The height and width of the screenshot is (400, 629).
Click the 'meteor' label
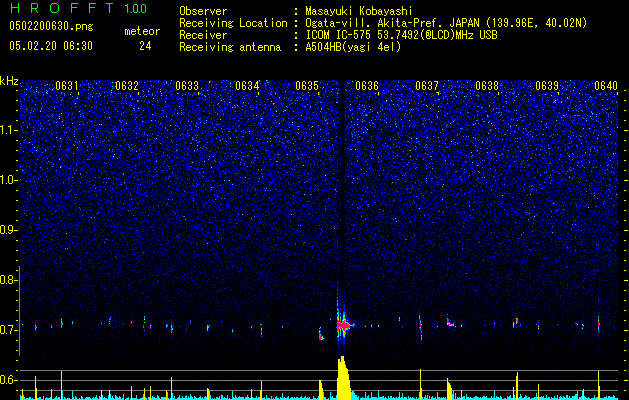tap(142, 31)
